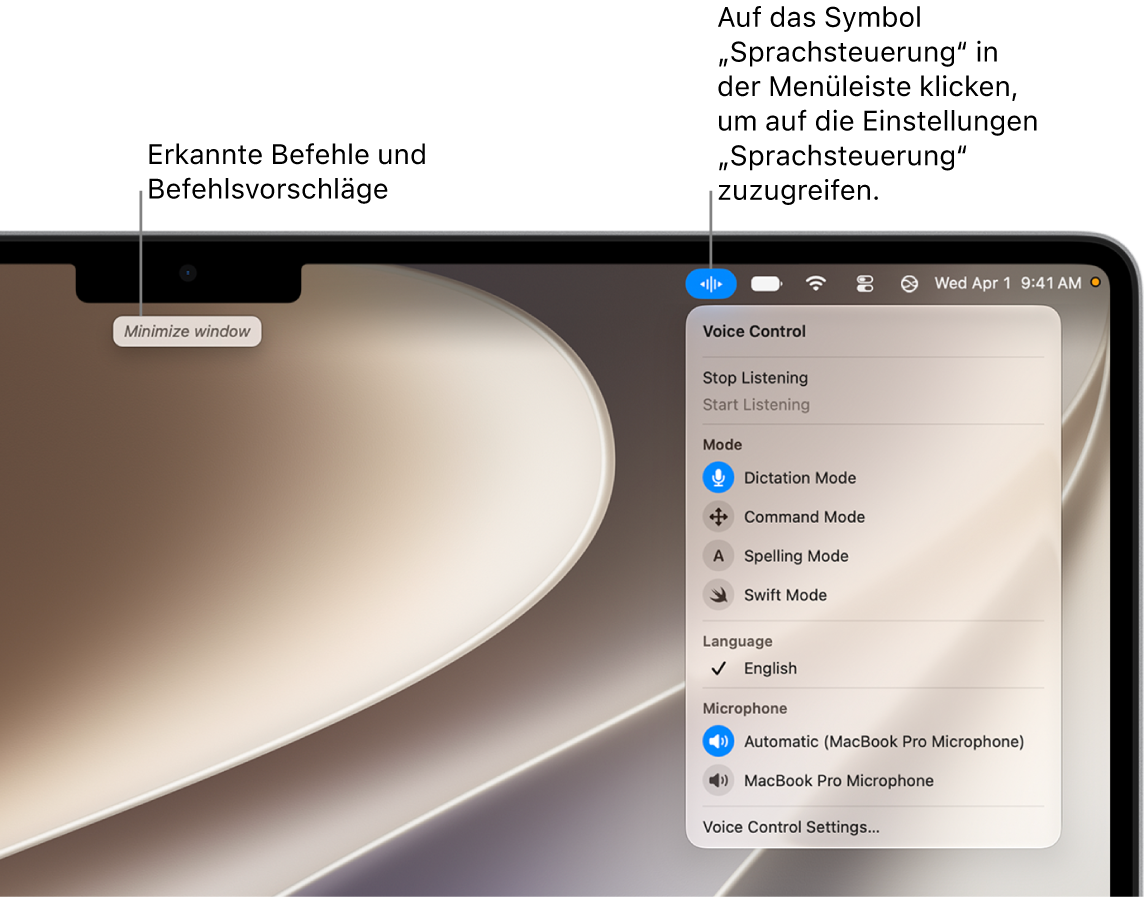The image size is (1144, 899).
Task: Click the Microphone section header
Action: pyautogui.click(x=744, y=709)
